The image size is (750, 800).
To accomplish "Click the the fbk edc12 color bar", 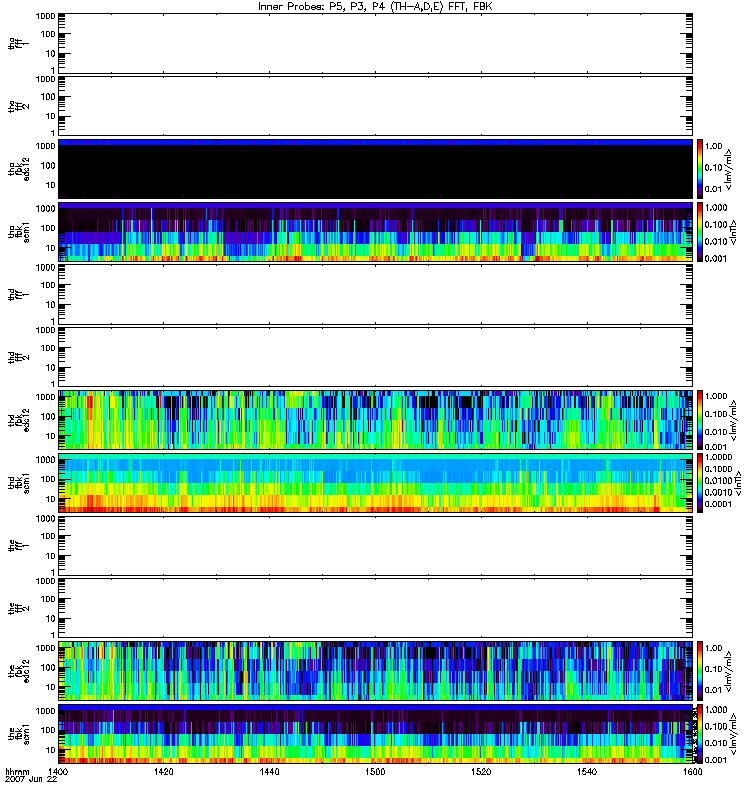I will (x=700, y=671).
